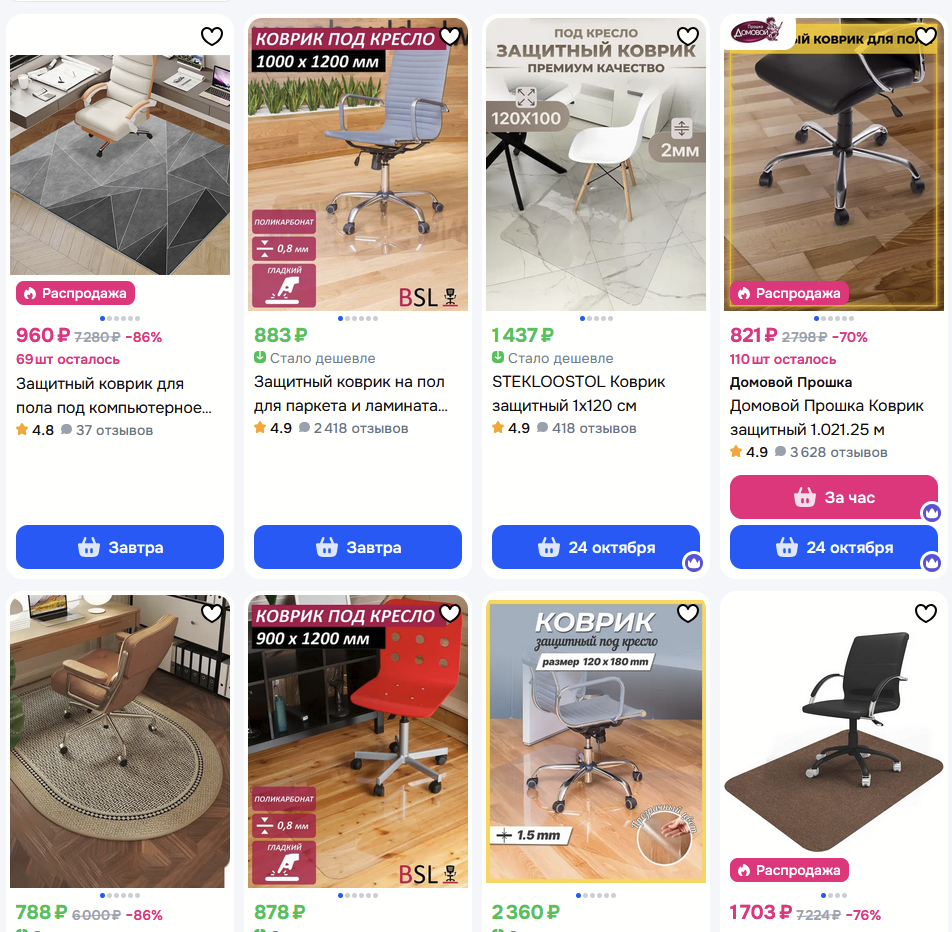Open STEKLOOSTOL Коврик защитный 1х120 см link

(x=578, y=393)
